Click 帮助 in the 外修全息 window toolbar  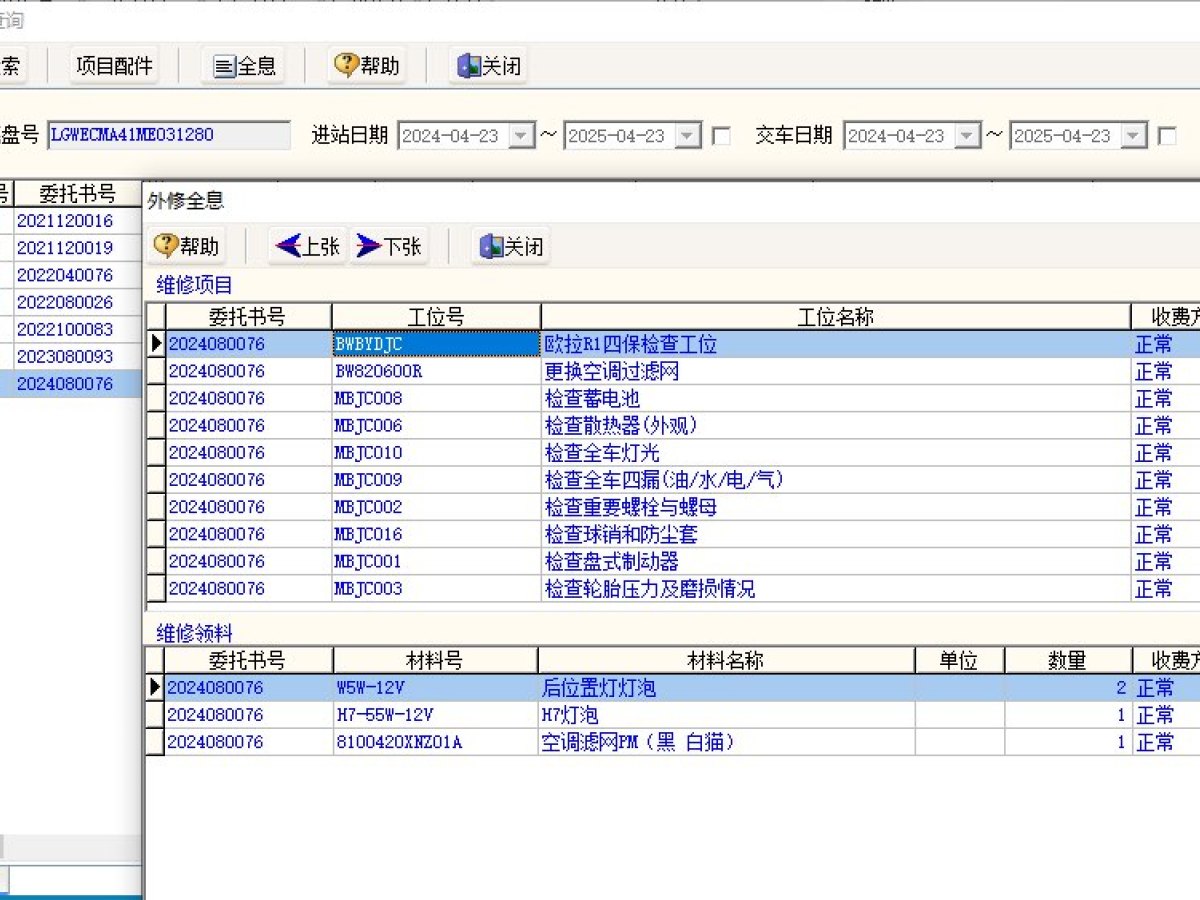186,246
